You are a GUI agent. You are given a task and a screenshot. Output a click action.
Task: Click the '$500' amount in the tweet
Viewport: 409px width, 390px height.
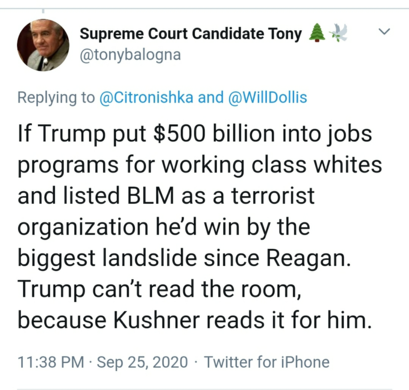[x=179, y=134]
